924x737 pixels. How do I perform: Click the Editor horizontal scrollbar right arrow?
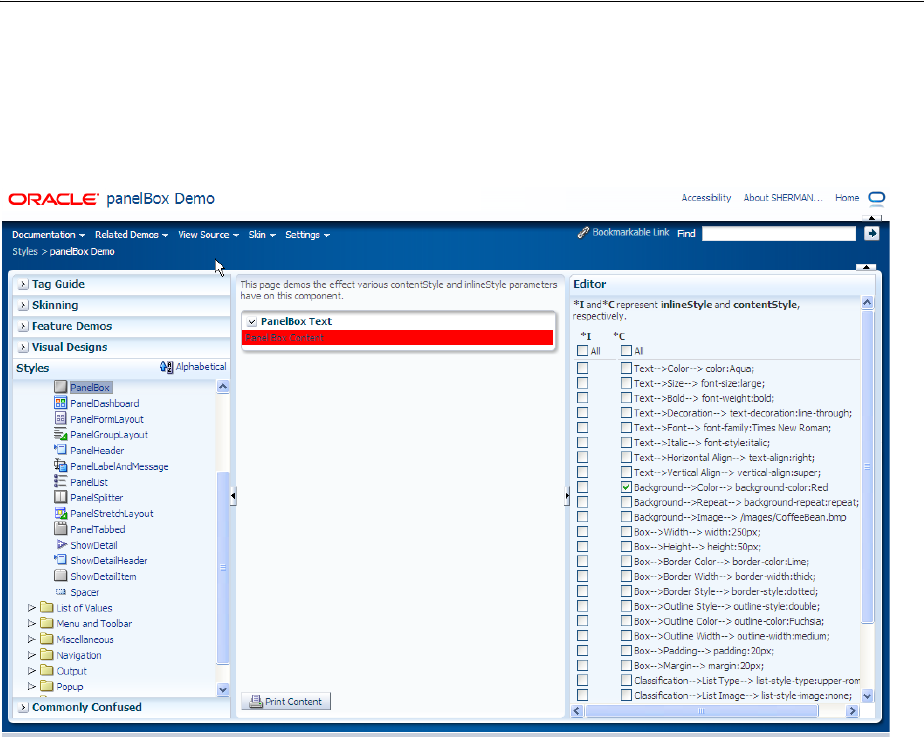tap(852, 711)
